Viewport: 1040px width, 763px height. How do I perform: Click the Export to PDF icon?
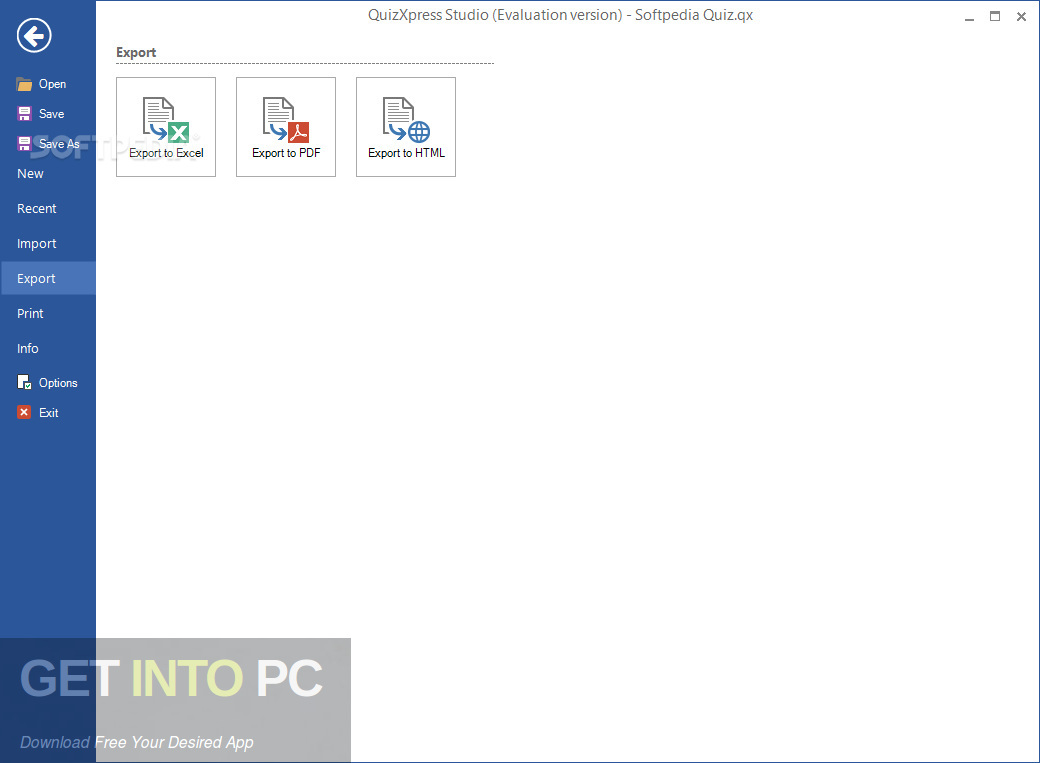pyautogui.click(x=286, y=120)
